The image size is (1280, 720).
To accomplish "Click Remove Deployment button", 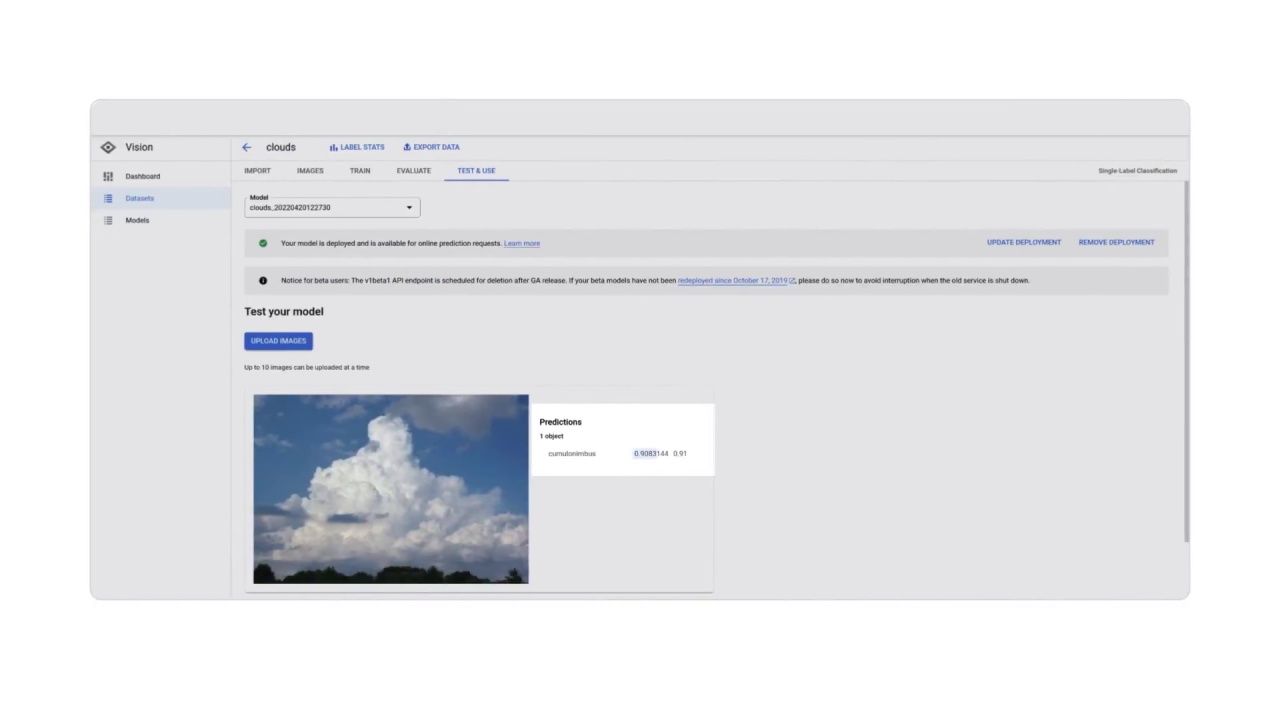I will (1116, 242).
